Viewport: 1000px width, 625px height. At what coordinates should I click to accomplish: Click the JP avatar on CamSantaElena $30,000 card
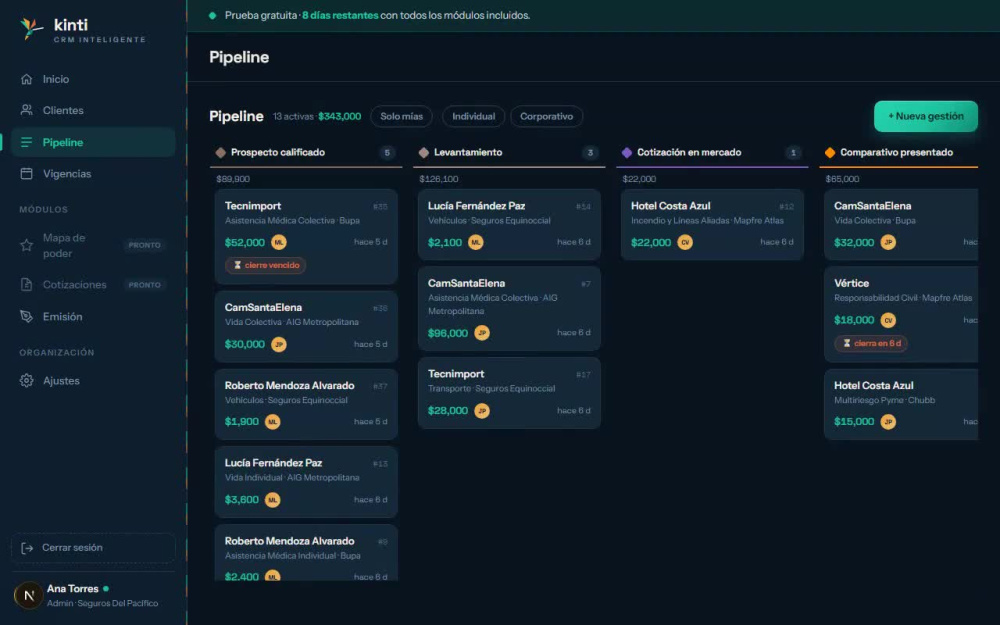[x=279, y=344]
